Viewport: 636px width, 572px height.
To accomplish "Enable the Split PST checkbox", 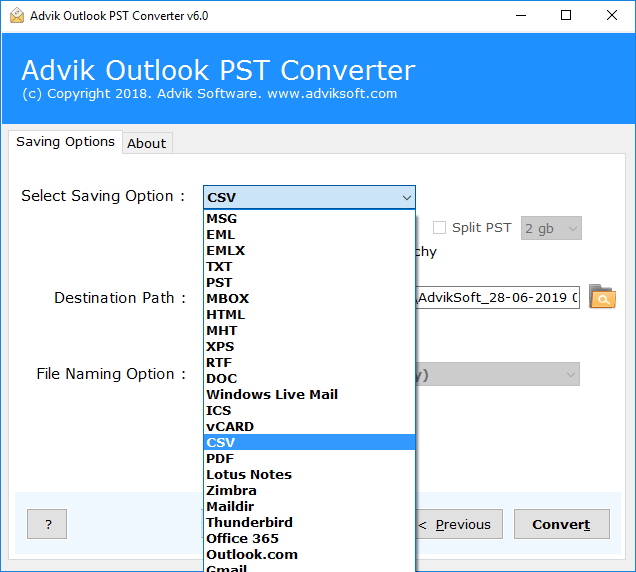I will pos(439,227).
